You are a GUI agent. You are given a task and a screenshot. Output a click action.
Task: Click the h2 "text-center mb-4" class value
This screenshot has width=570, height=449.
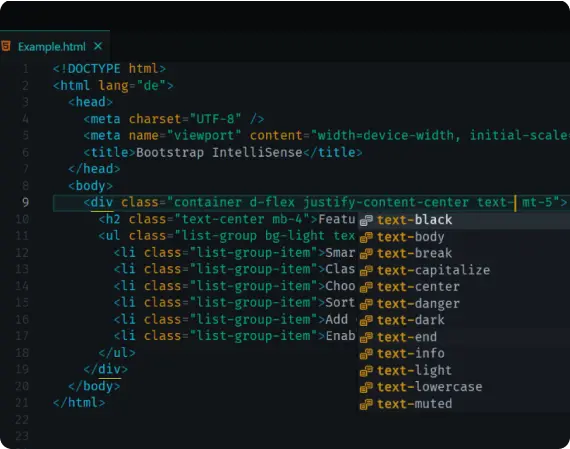242,219
